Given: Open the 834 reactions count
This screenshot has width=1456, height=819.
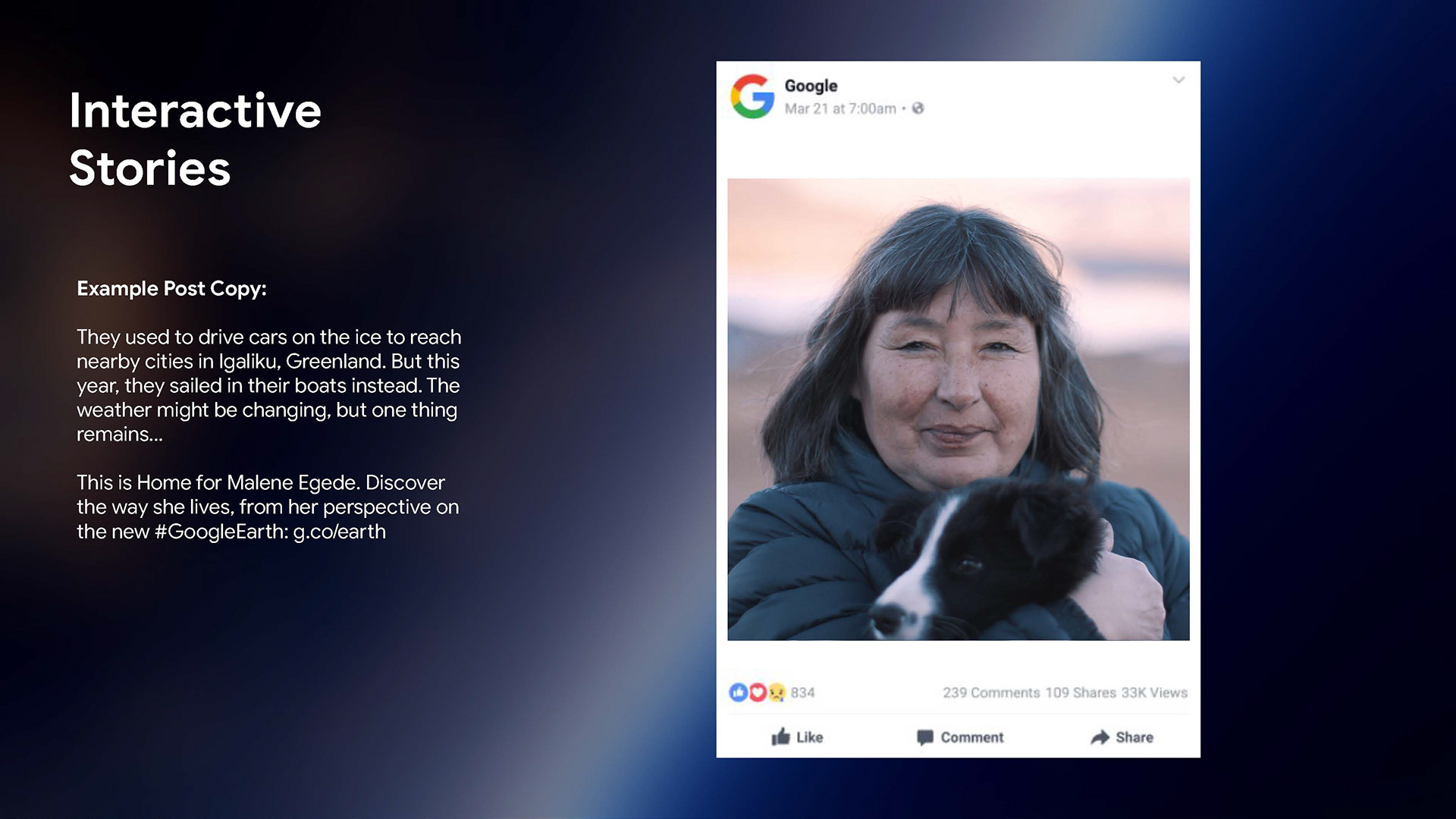Looking at the screenshot, I should (802, 692).
